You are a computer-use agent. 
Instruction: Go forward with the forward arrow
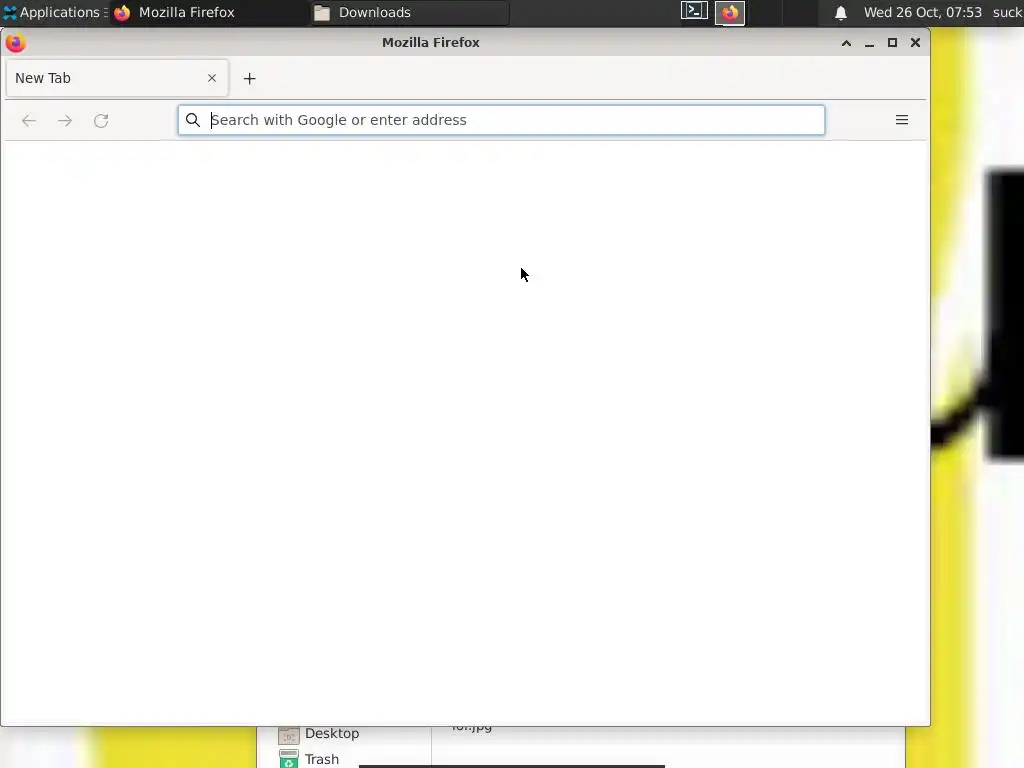[x=65, y=120]
